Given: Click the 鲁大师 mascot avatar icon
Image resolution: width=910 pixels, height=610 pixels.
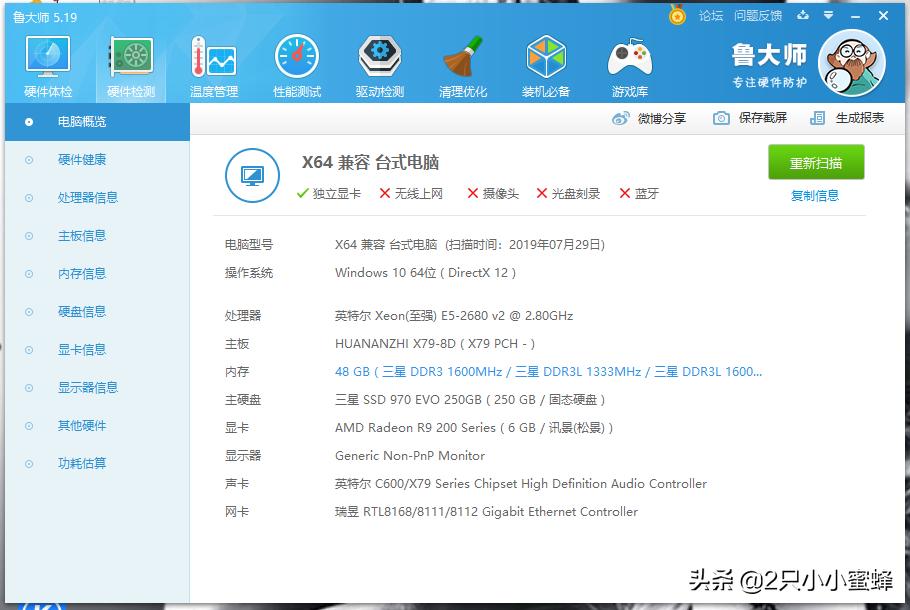Looking at the screenshot, I should pyautogui.click(x=851, y=62).
